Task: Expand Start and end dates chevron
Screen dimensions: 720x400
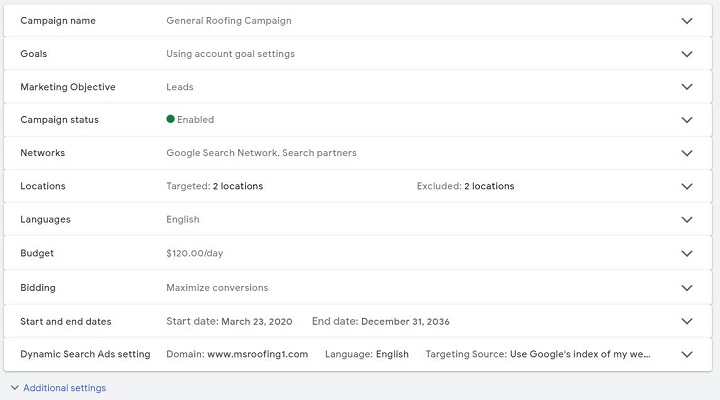Action: click(687, 321)
